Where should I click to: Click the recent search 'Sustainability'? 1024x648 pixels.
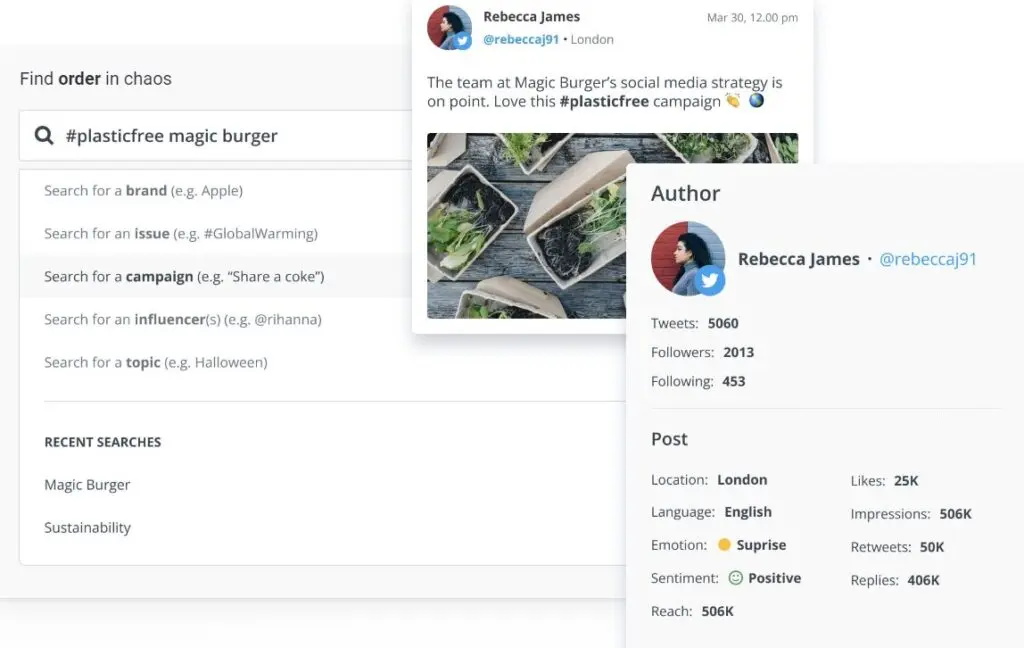(x=87, y=527)
